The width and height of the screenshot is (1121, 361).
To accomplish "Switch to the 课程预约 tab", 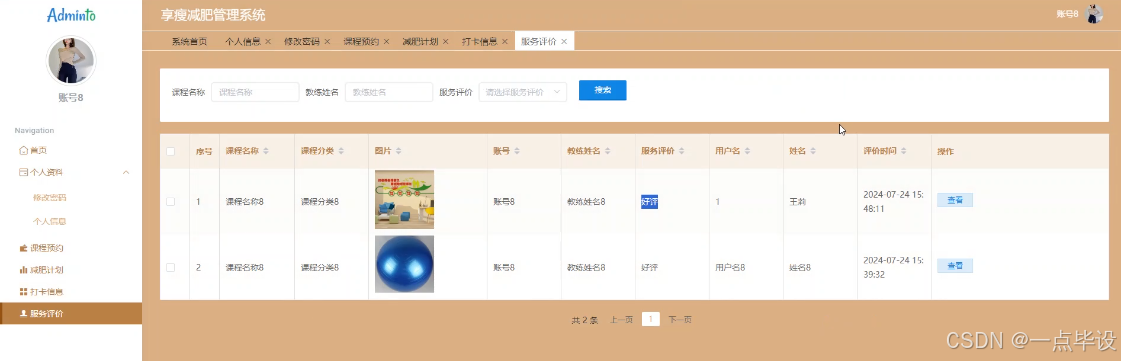I will (361, 41).
